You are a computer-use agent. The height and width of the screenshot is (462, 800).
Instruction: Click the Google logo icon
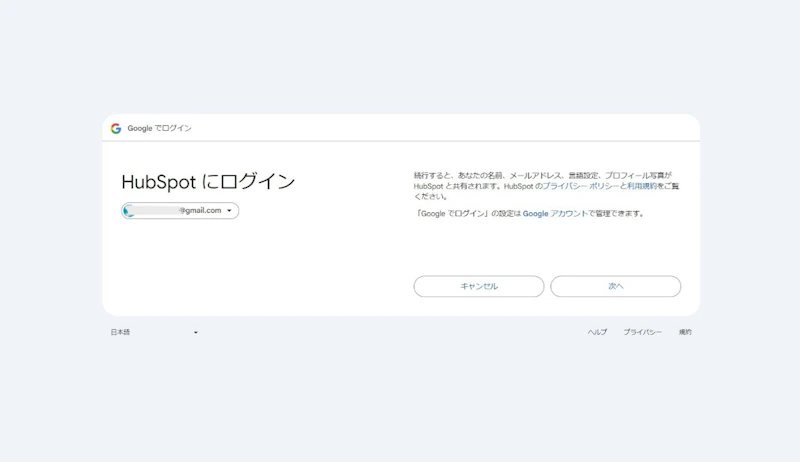116,129
